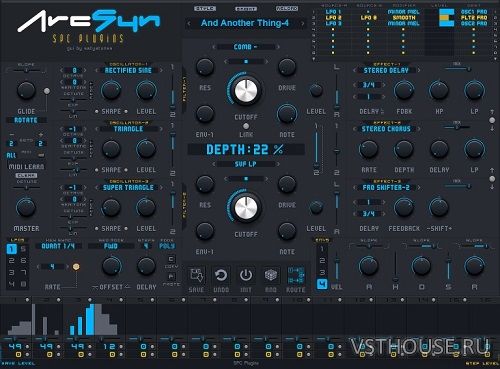This screenshot has height=369, width=500.
Task: Click Oscillator-2 Level knob
Action: [x=146, y=149]
